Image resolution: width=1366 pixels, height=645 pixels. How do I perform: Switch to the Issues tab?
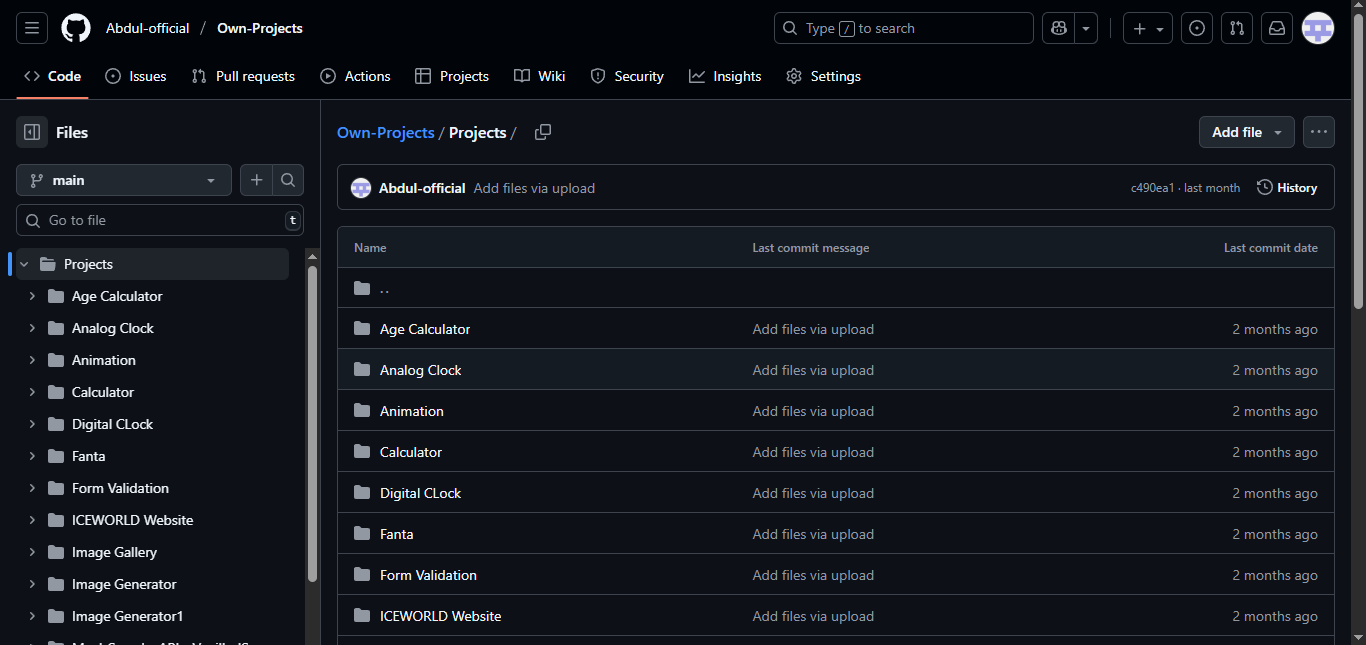136,76
